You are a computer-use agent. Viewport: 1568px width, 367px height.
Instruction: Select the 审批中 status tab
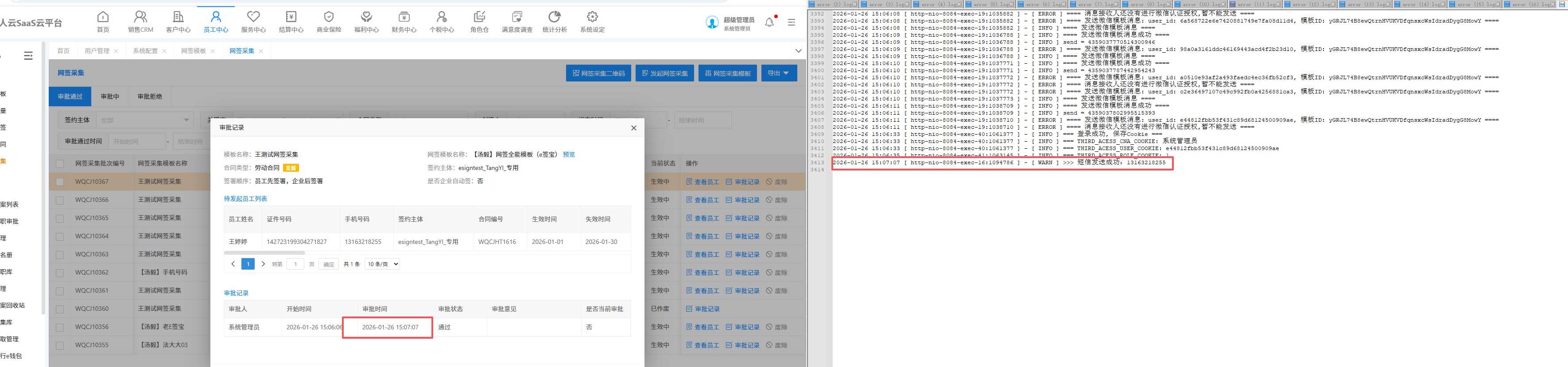[x=110, y=97]
